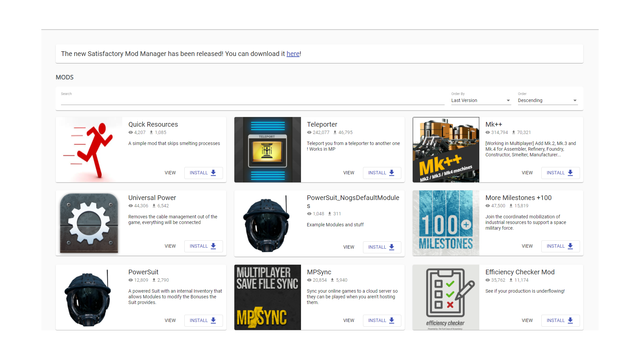This screenshot has height=360, width=640.
Task: Click the 'Teleporter' mod title
Action: click(x=322, y=124)
